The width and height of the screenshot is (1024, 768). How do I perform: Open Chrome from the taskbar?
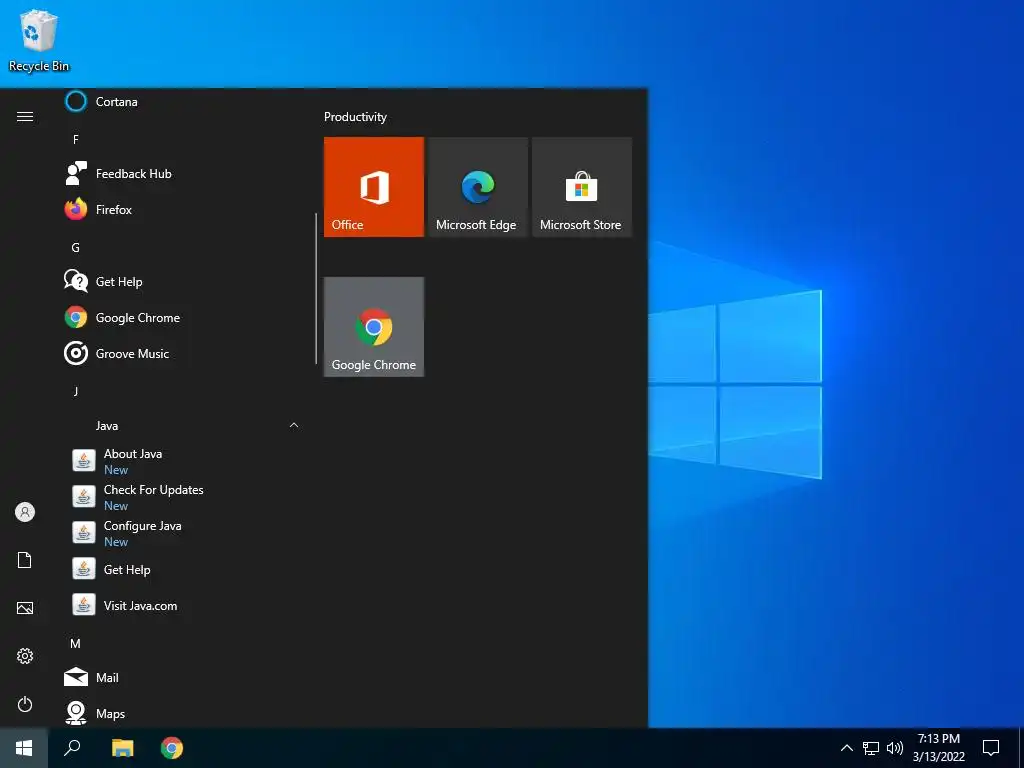point(172,748)
